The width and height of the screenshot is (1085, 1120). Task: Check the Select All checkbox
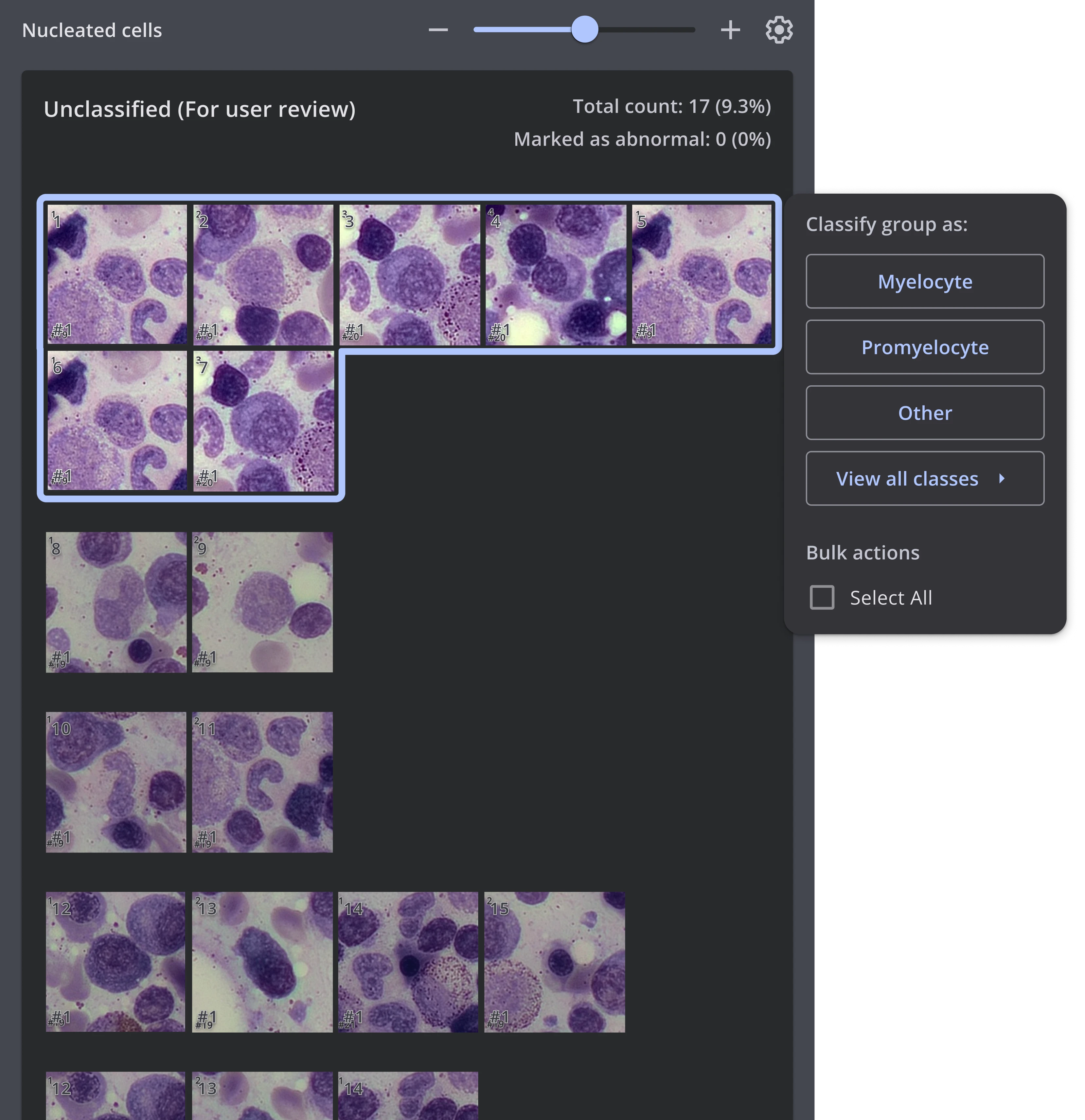point(822,597)
